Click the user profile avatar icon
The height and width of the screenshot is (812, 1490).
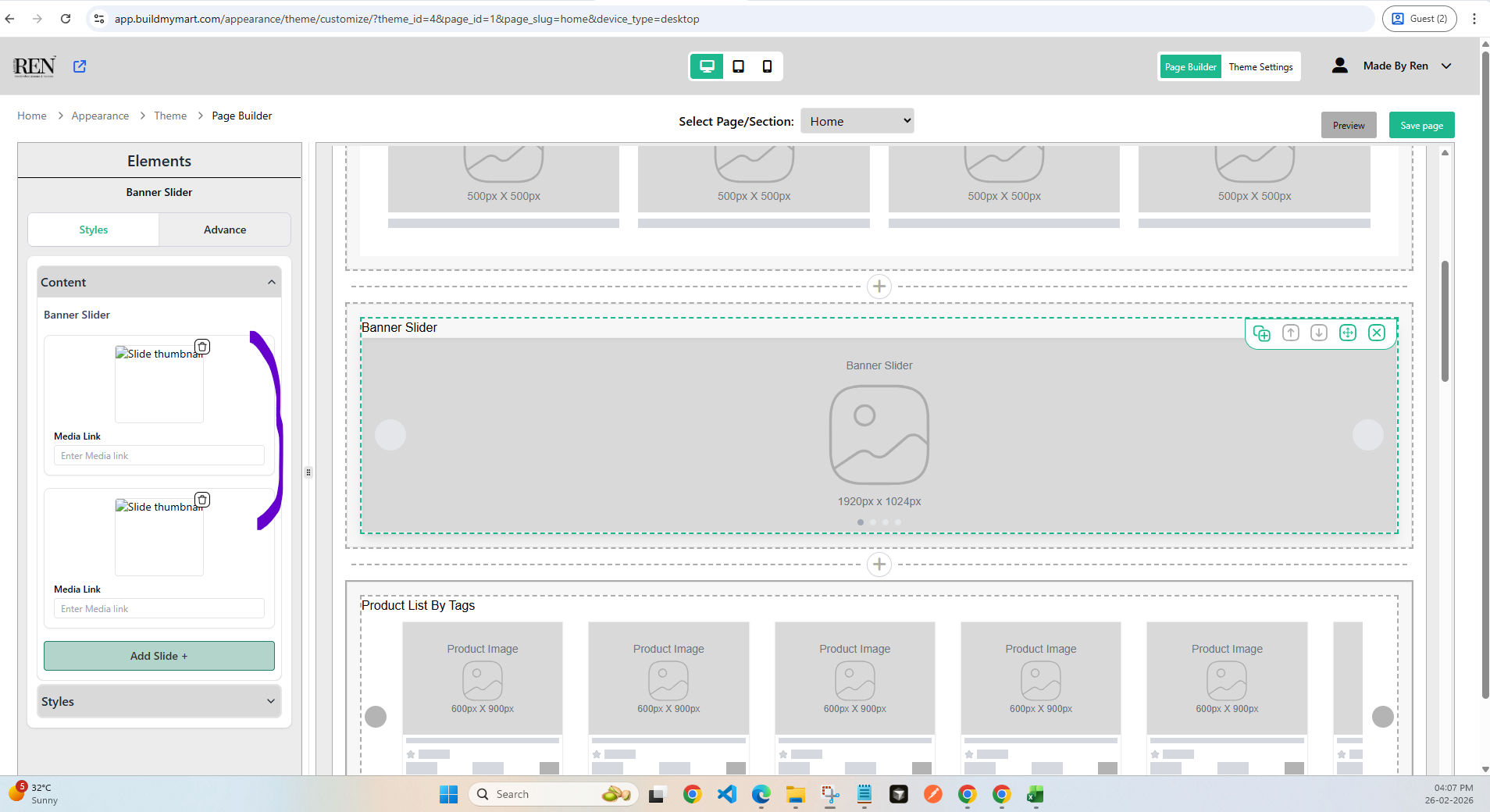(1340, 66)
